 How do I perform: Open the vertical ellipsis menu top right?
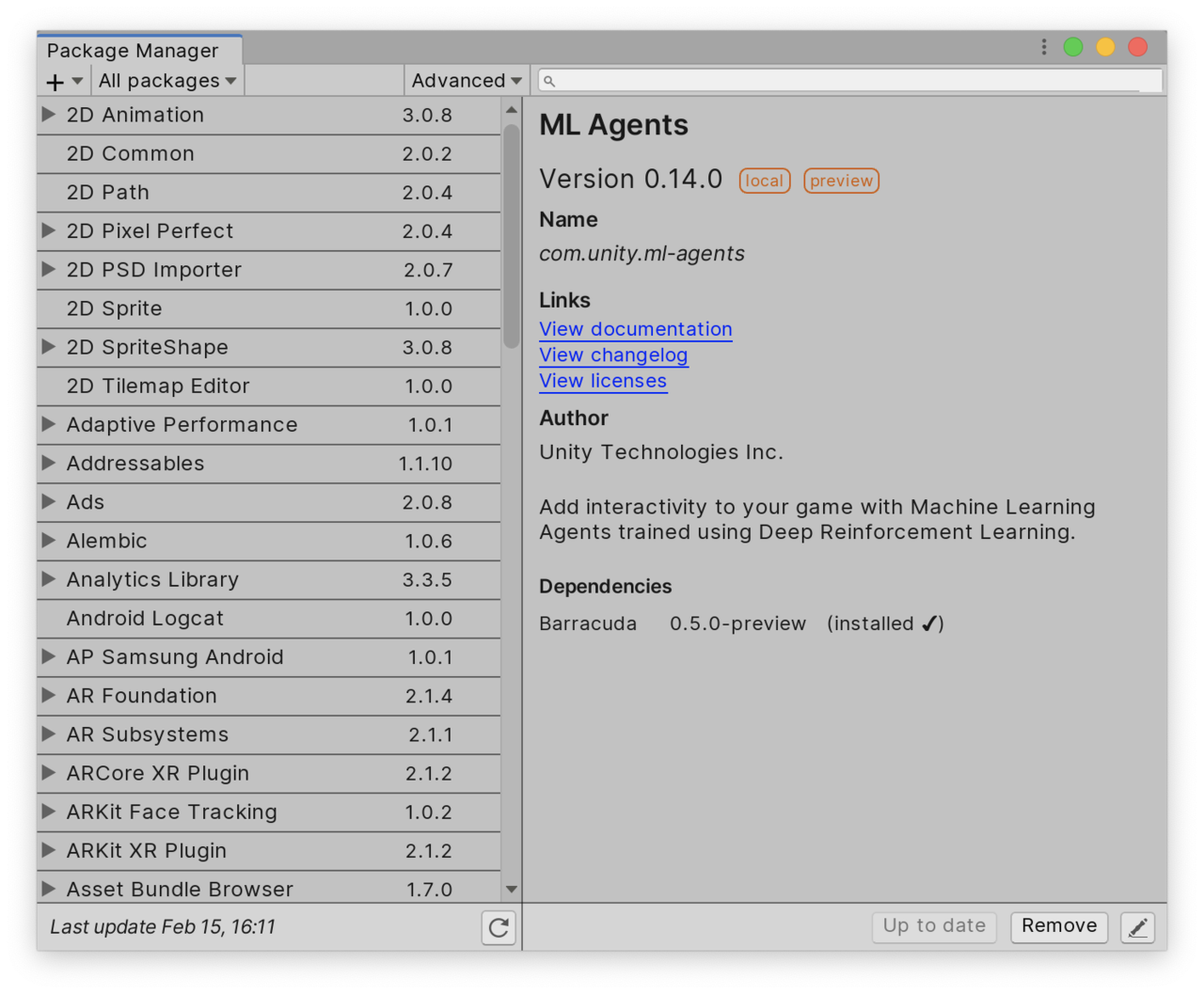tap(1043, 46)
